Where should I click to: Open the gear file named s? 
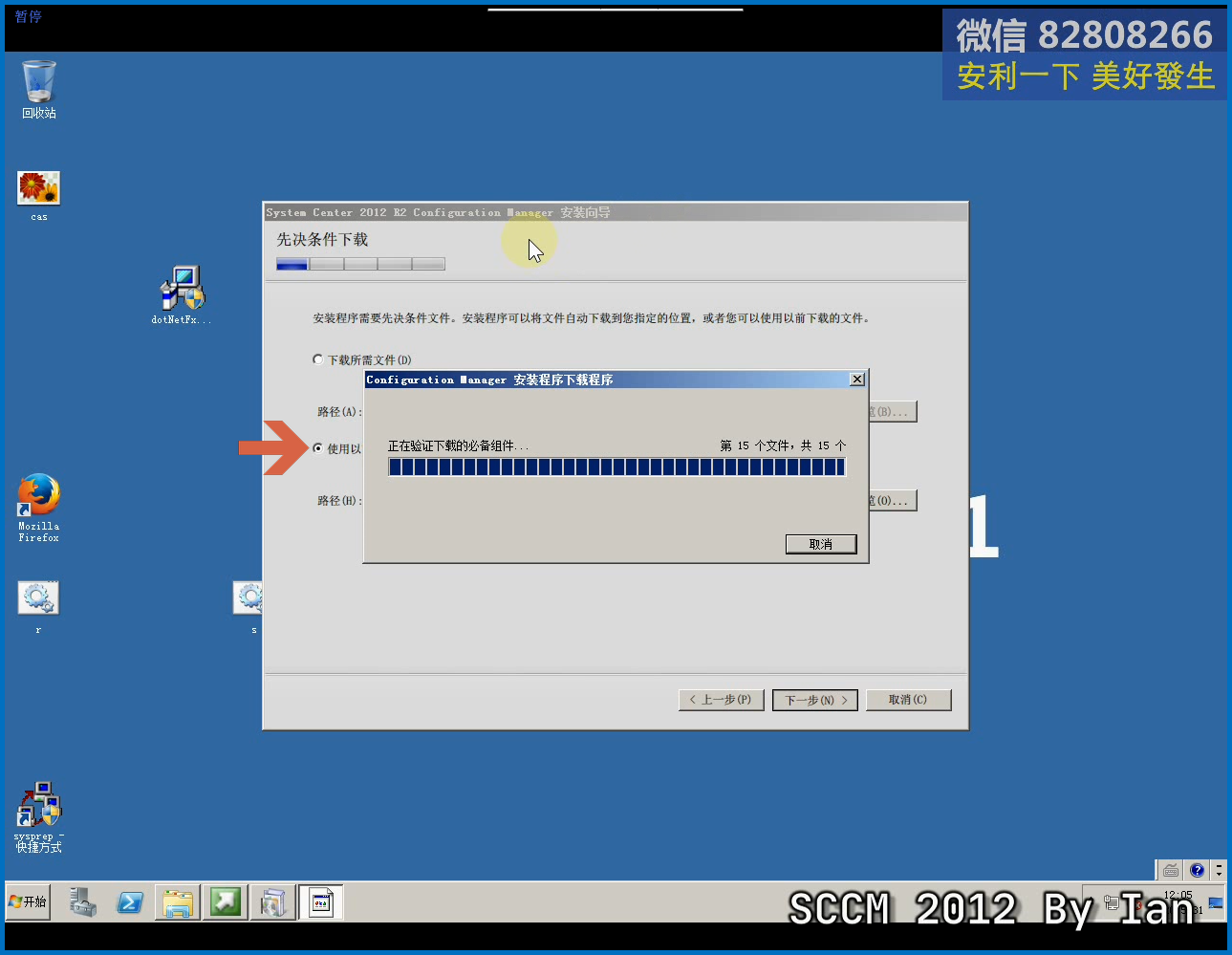point(250,606)
